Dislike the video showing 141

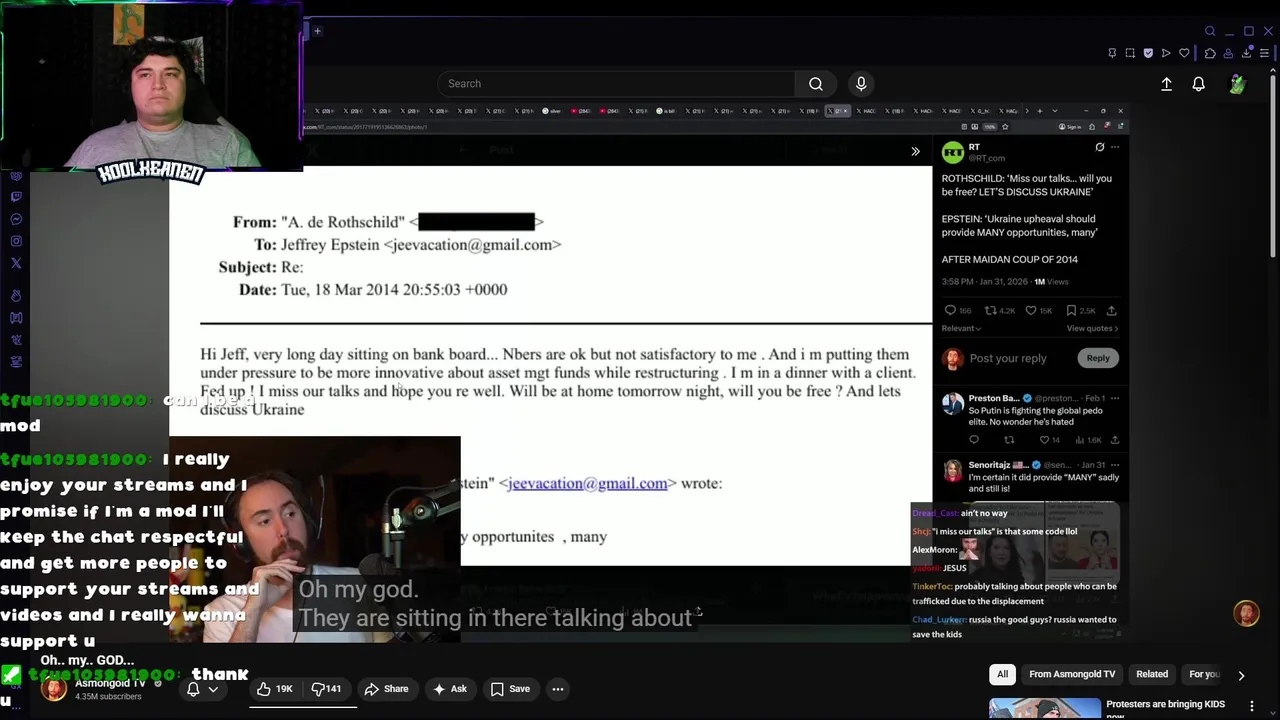[326, 689]
